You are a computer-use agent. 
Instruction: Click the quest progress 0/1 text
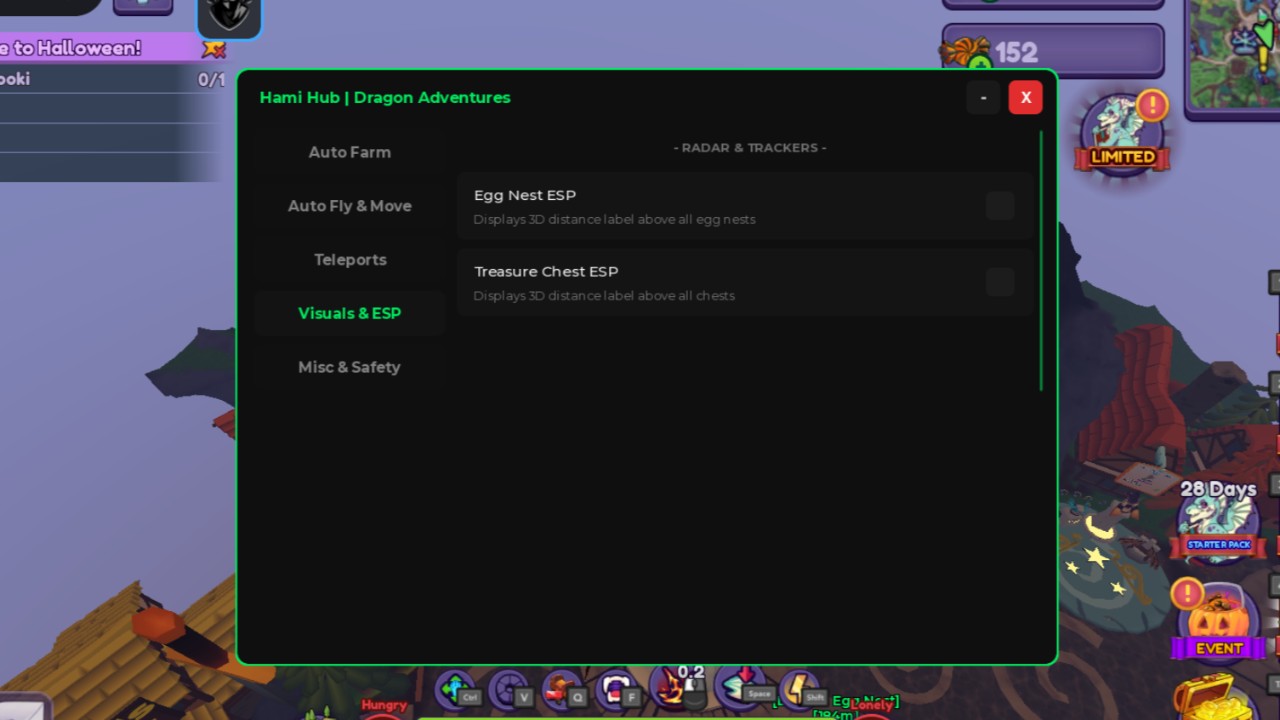click(211, 80)
